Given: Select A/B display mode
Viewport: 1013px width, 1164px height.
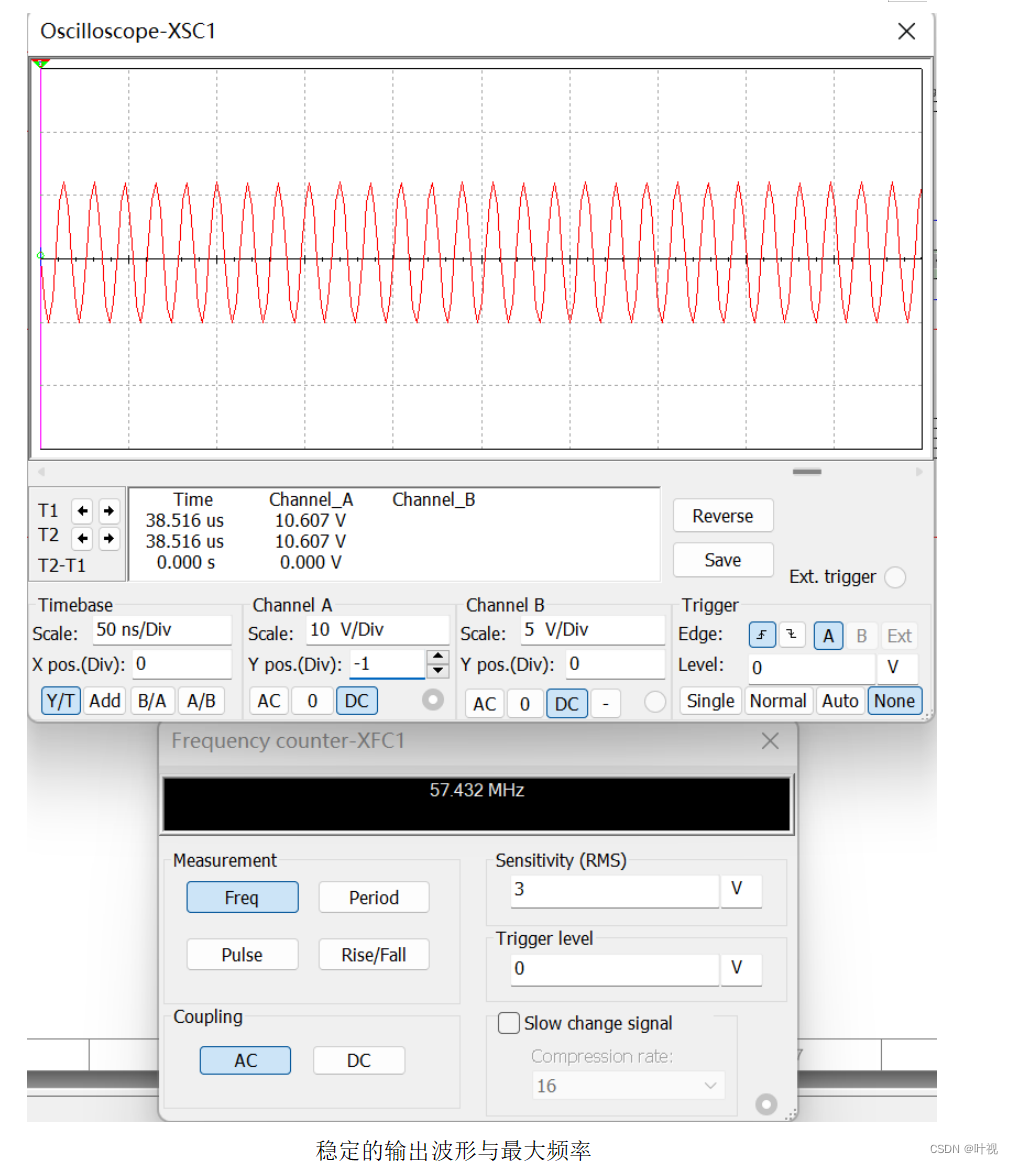Looking at the screenshot, I should point(201,701).
